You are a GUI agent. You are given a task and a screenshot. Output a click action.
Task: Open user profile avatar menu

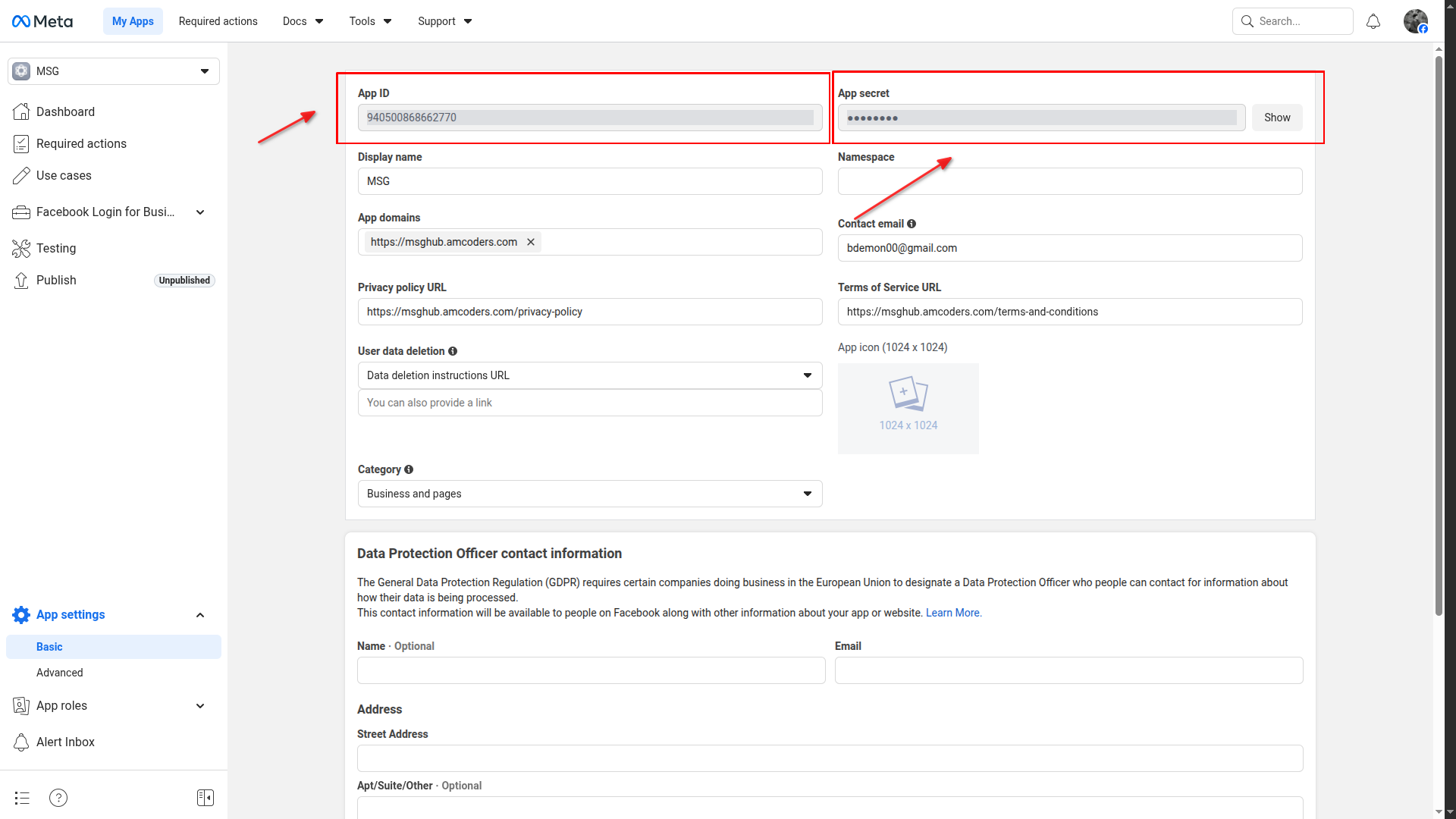(1415, 21)
